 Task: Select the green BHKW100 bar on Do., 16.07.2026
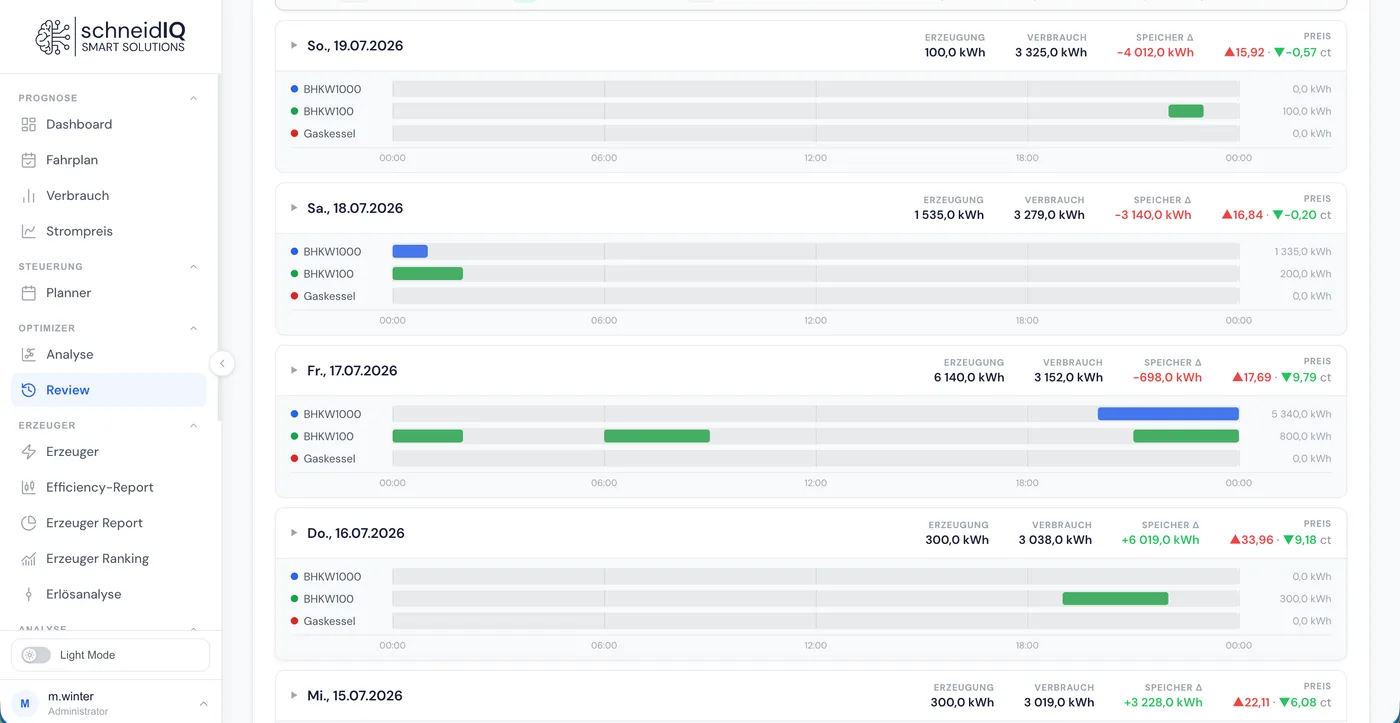[1115, 599]
